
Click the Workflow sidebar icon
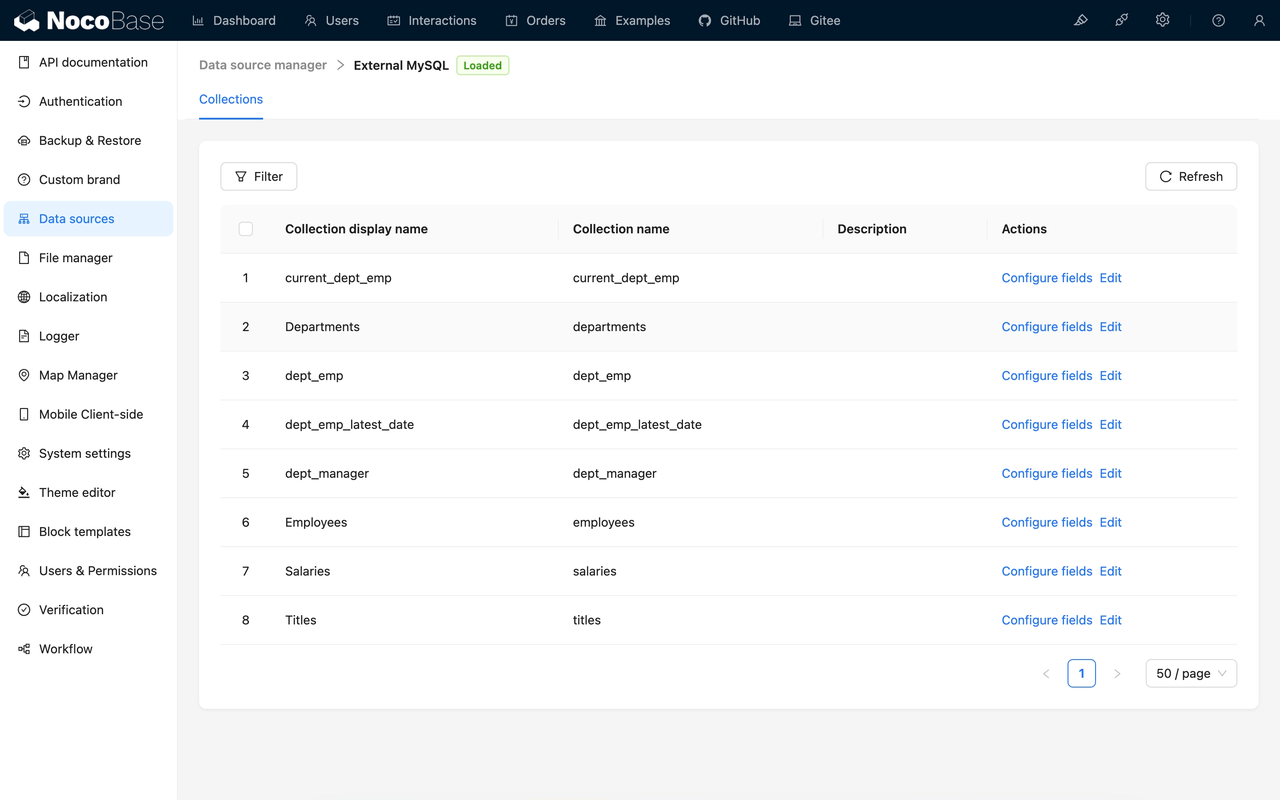click(24, 649)
